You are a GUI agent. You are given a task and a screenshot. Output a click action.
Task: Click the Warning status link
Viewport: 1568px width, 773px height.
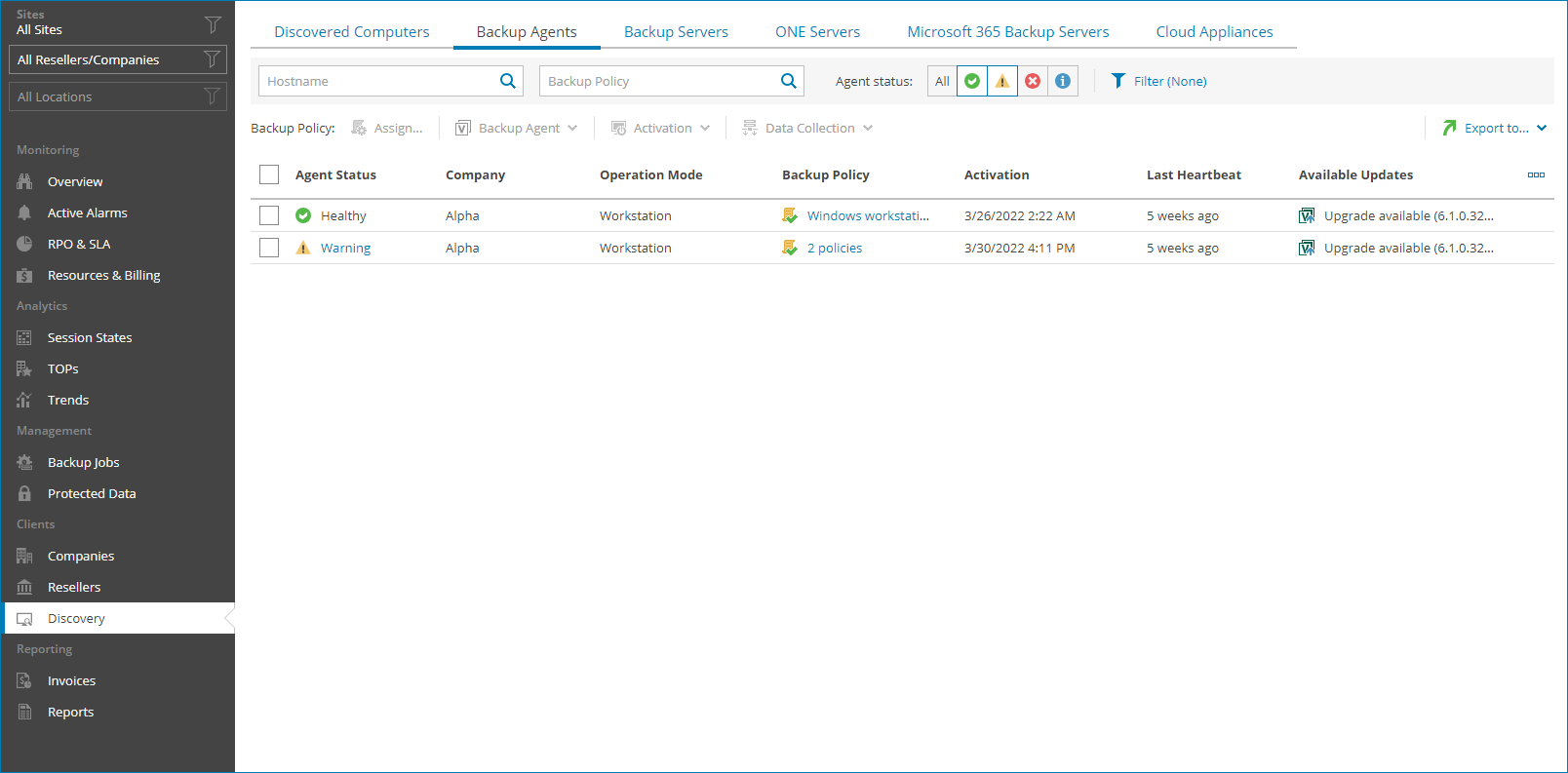click(x=345, y=248)
